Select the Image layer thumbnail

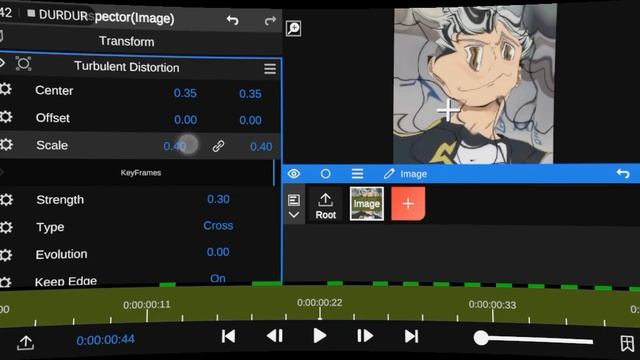(367, 204)
